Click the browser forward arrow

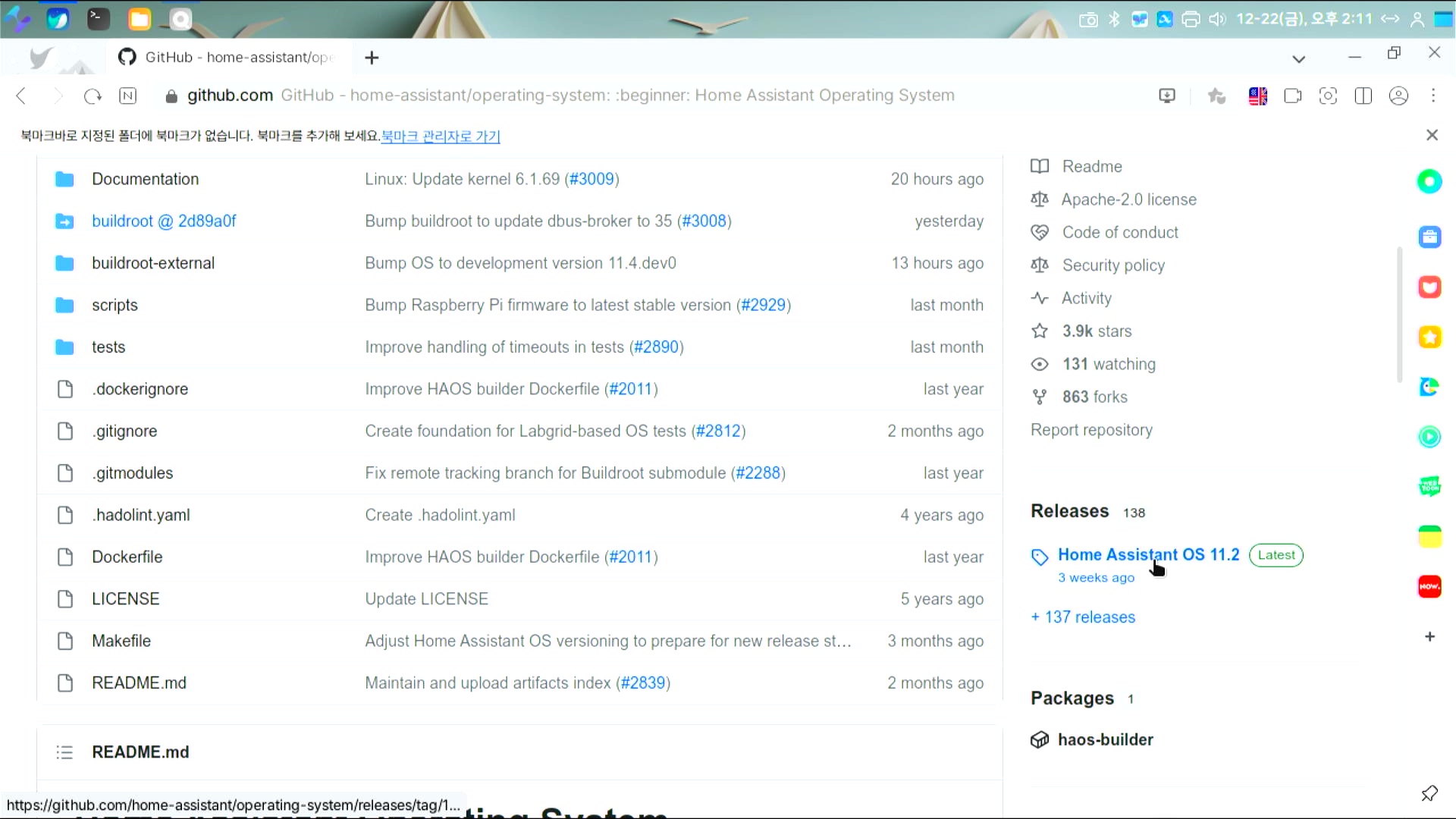[x=57, y=96]
